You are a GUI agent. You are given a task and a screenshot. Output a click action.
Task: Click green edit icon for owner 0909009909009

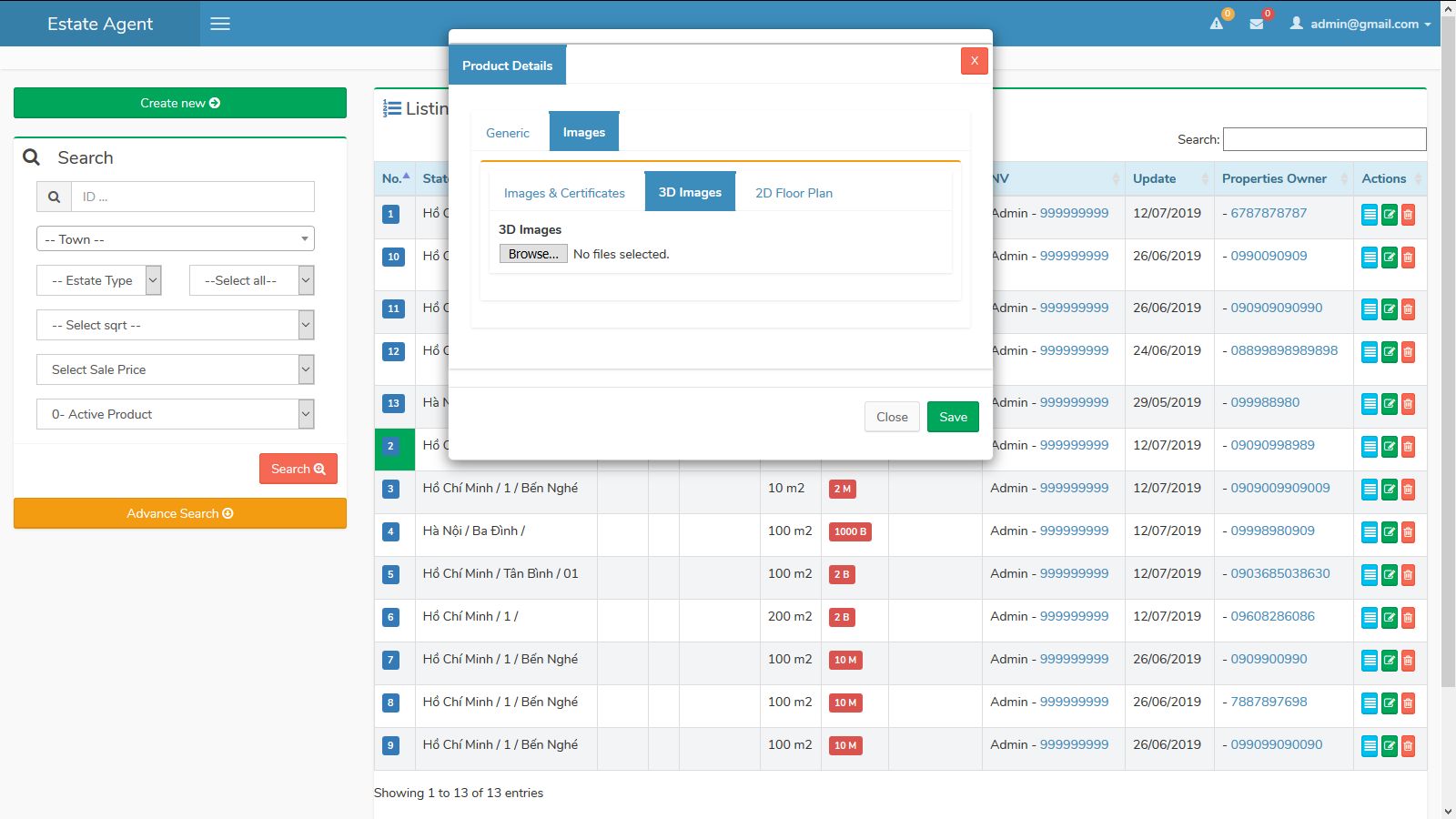(x=1389, y=490)
